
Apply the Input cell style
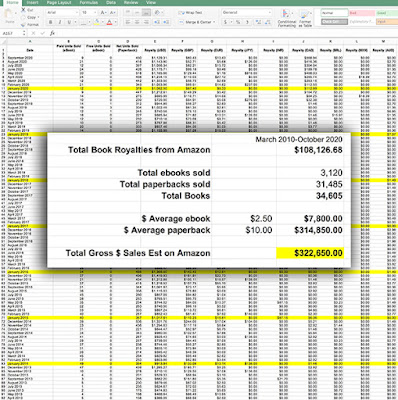point(387,22)
